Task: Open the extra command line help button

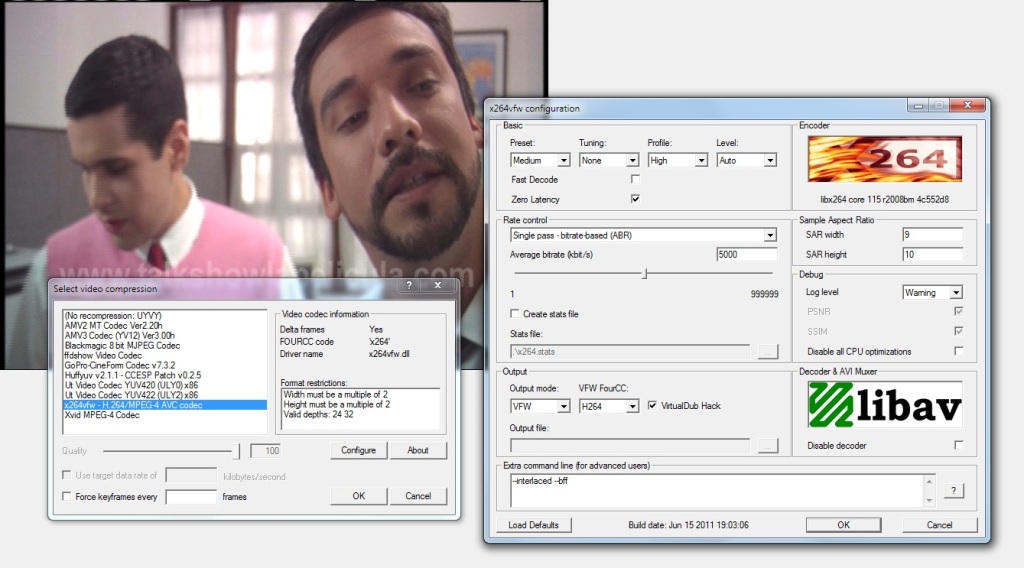Action: (x=953, y=490)
